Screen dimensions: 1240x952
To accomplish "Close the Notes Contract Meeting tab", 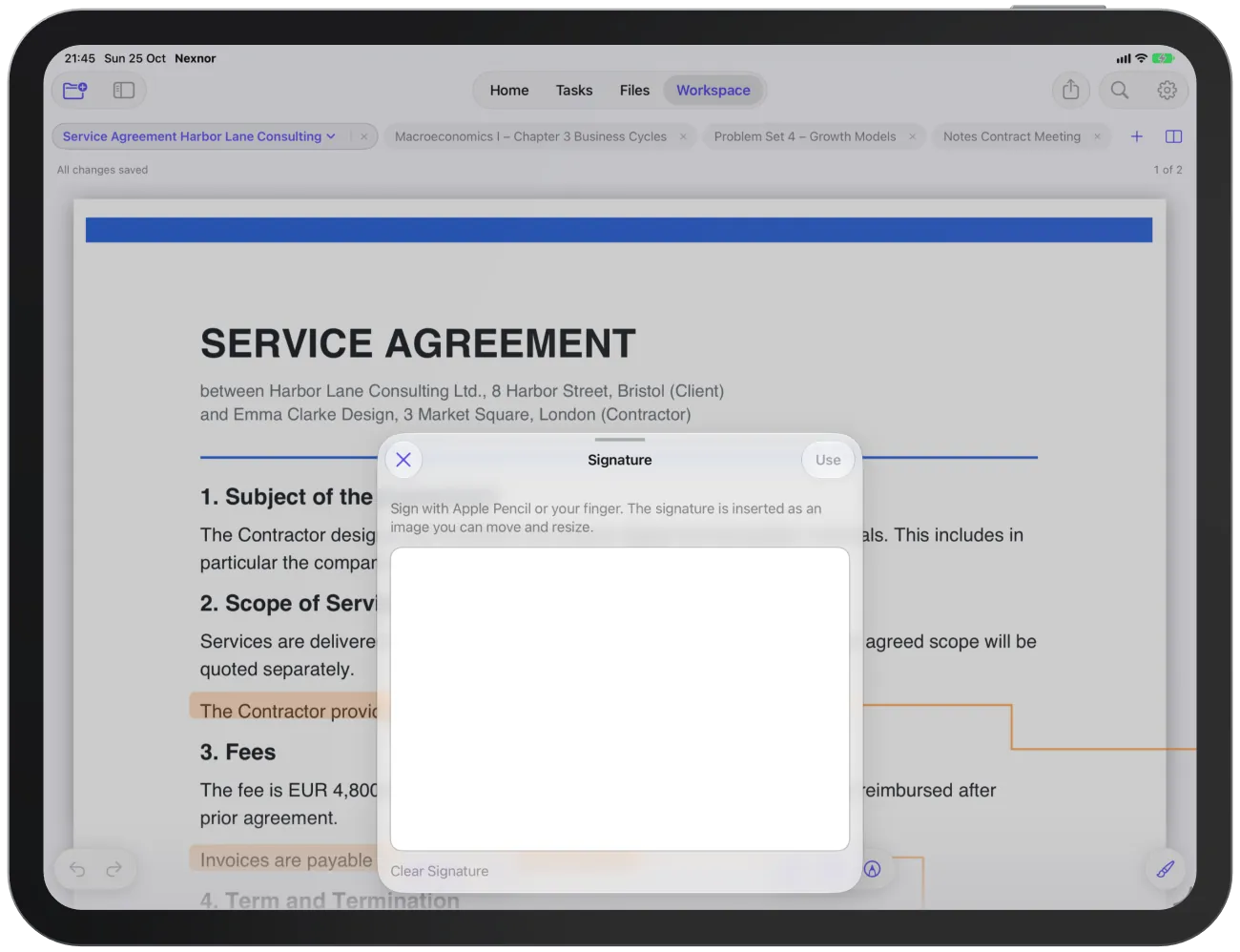I will (x=1097, y=136).
